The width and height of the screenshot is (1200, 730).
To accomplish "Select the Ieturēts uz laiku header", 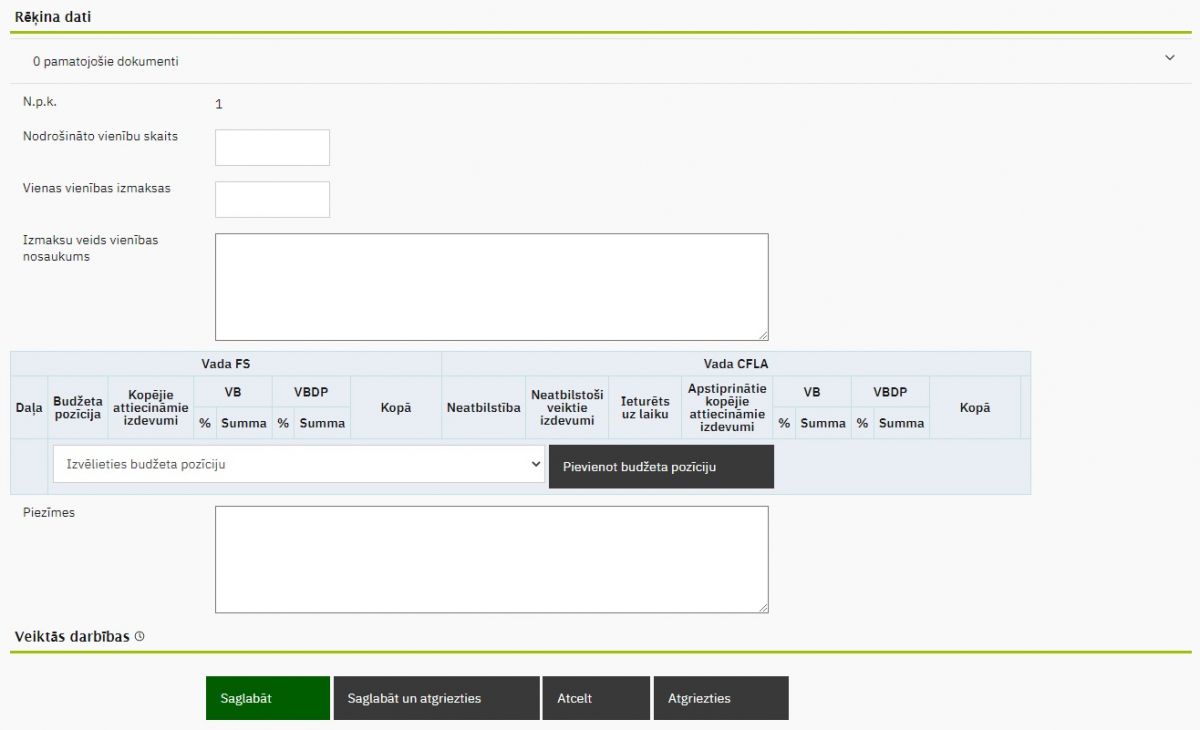I will 644,408.
